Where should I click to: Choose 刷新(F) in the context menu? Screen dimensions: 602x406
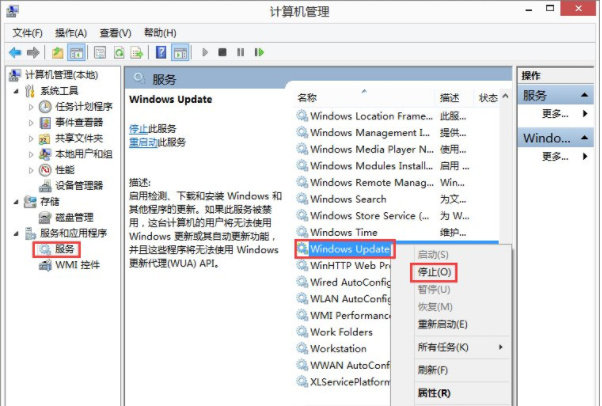click(433, 370)
